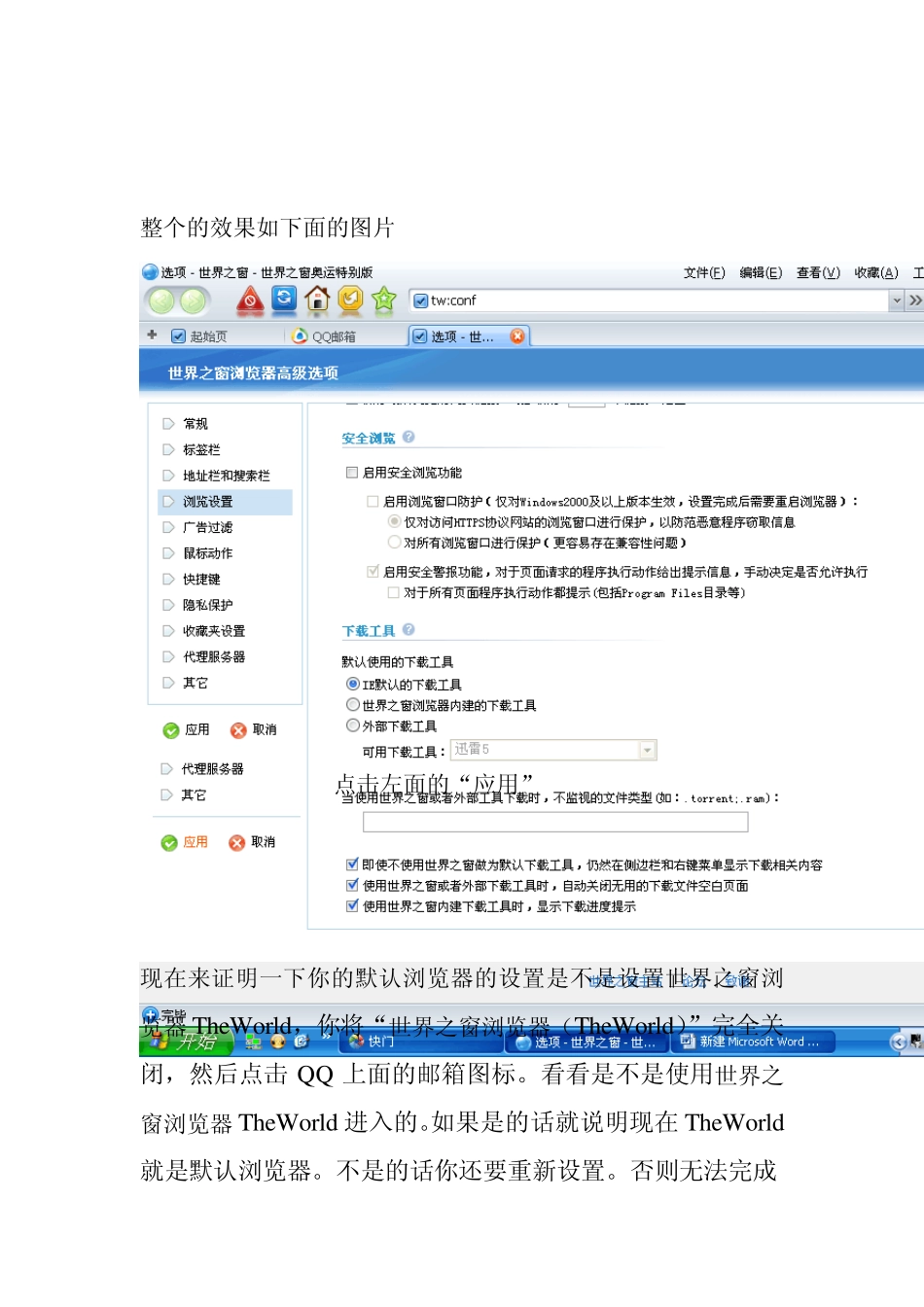Go to the home page icon
Image resolution: width=924 pixels, height=1307 pixels.
[x=317, y=299]
